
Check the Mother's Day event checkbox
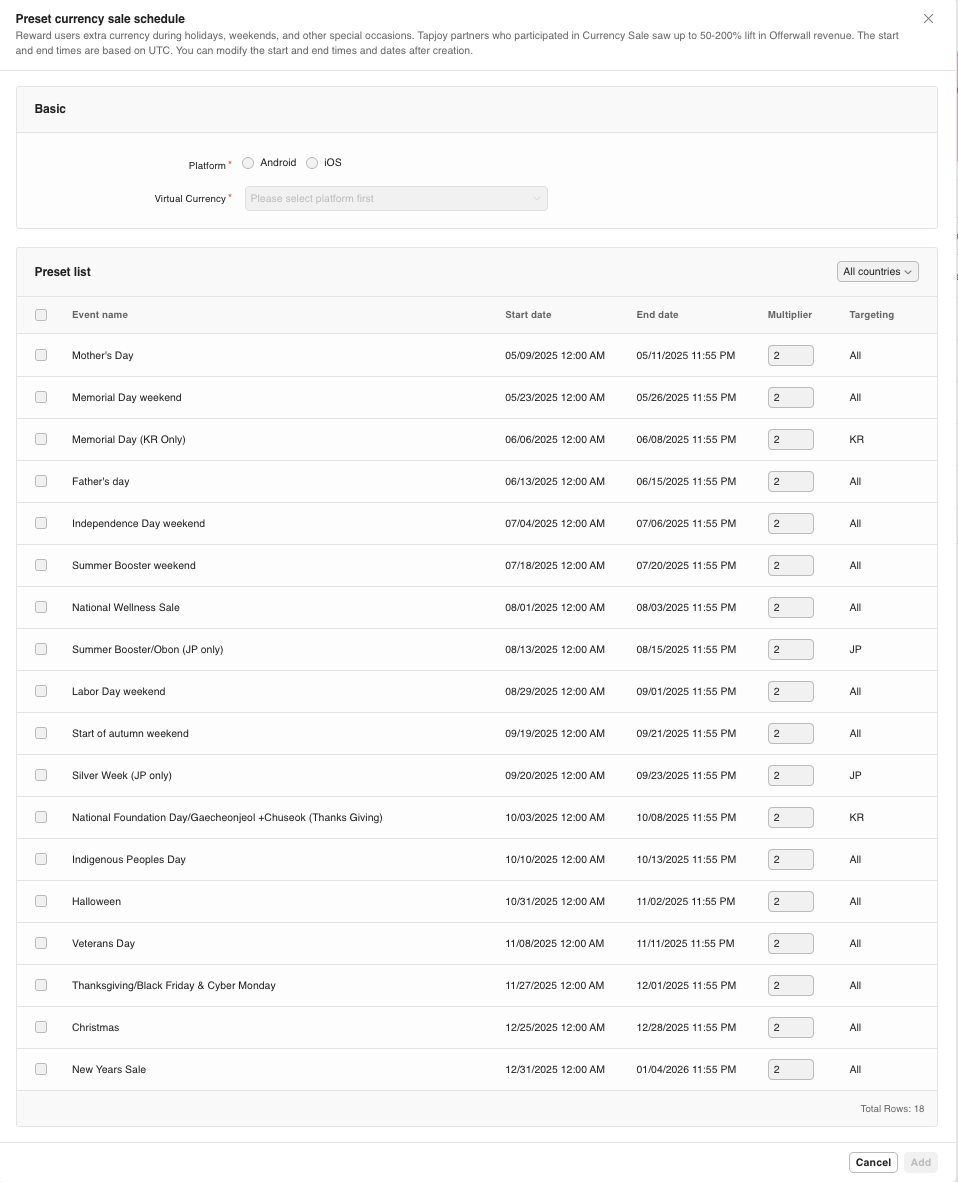tap(41, 355)
